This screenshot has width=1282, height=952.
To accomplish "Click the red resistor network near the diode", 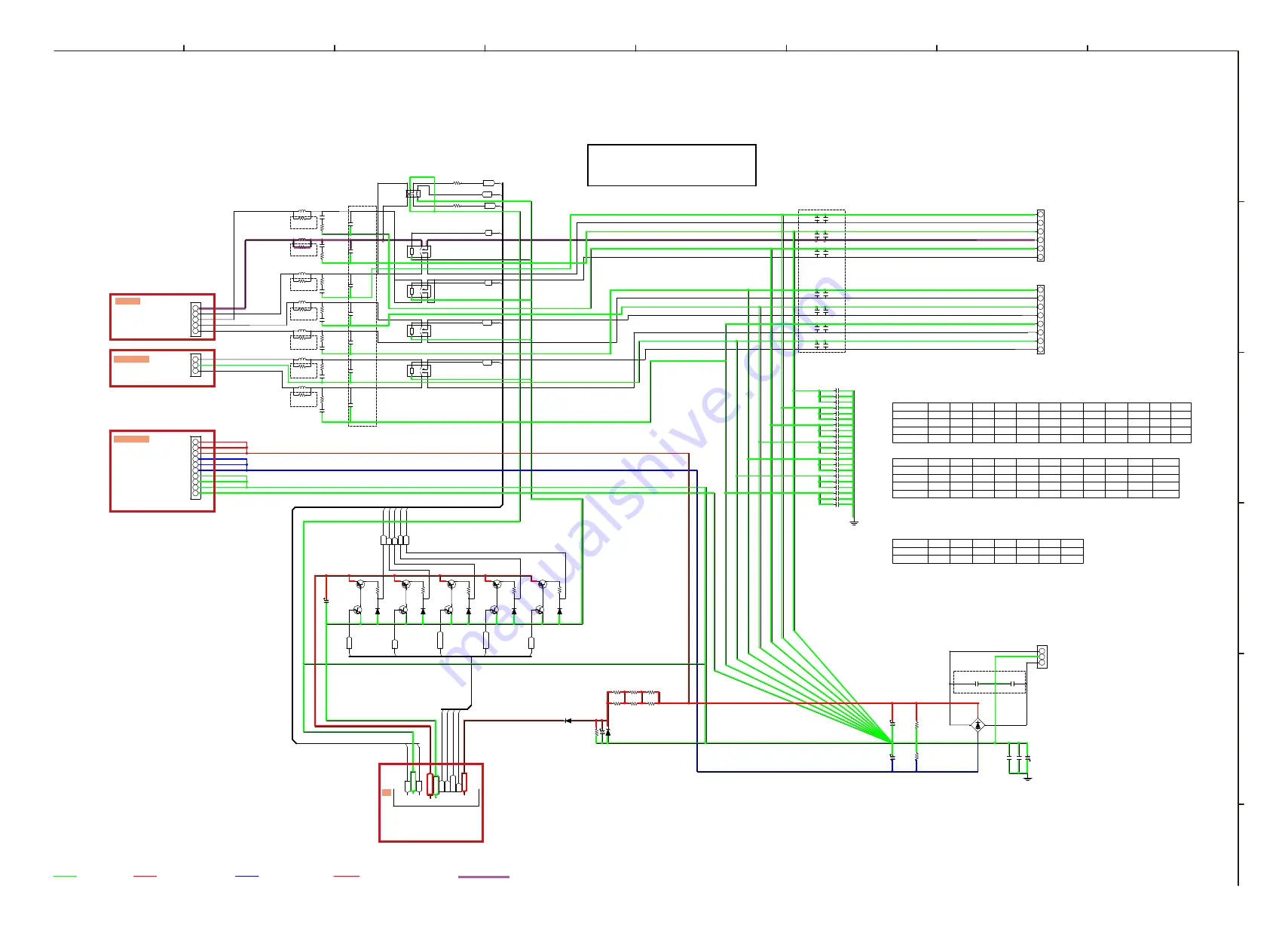I will [634, 697].
